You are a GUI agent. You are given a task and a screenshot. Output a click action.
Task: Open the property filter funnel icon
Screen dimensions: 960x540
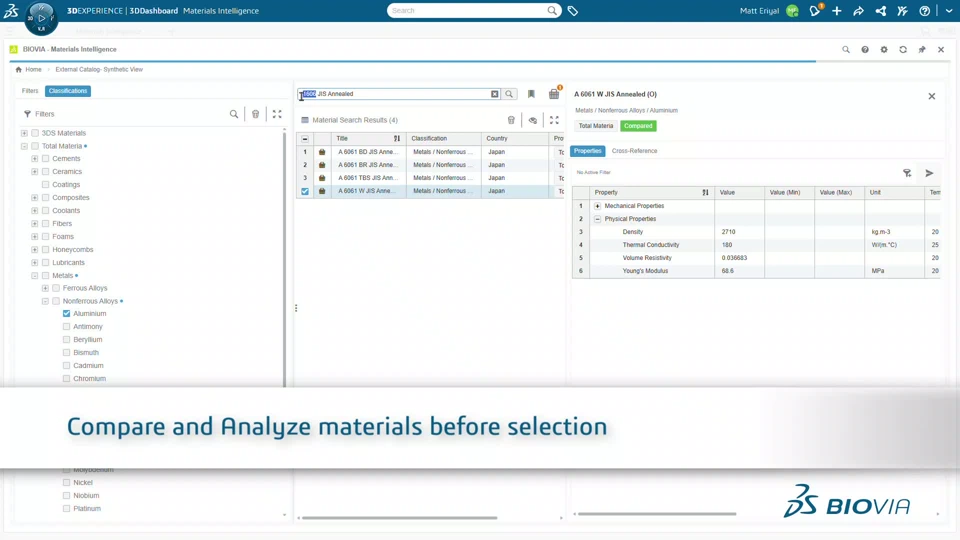[x=907, y=173]
